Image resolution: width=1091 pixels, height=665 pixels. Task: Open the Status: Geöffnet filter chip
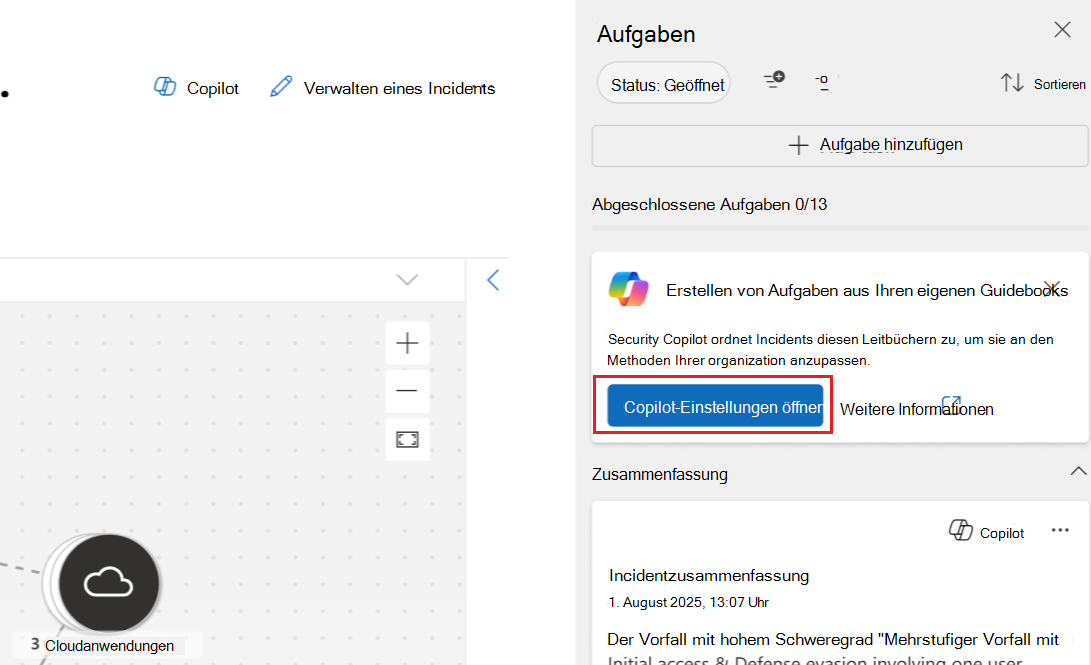(x=663, y=83)
